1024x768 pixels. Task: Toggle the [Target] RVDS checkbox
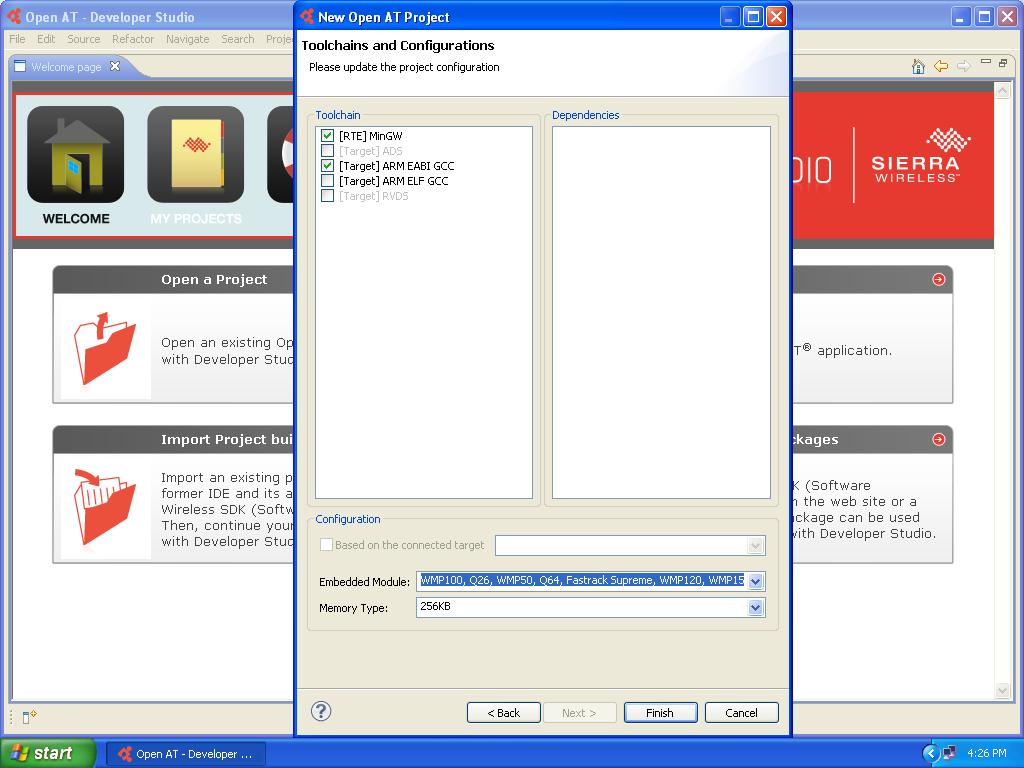pos(328,196)
